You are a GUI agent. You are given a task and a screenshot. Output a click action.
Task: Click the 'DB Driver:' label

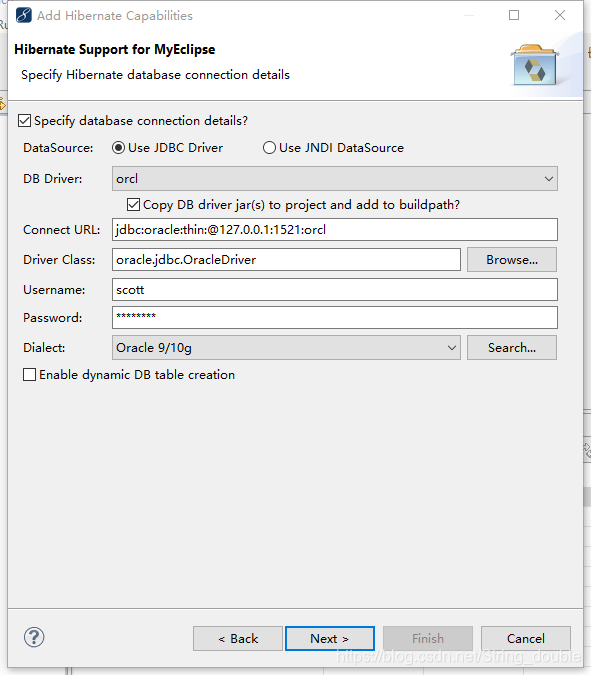click(x=53, y=179)
